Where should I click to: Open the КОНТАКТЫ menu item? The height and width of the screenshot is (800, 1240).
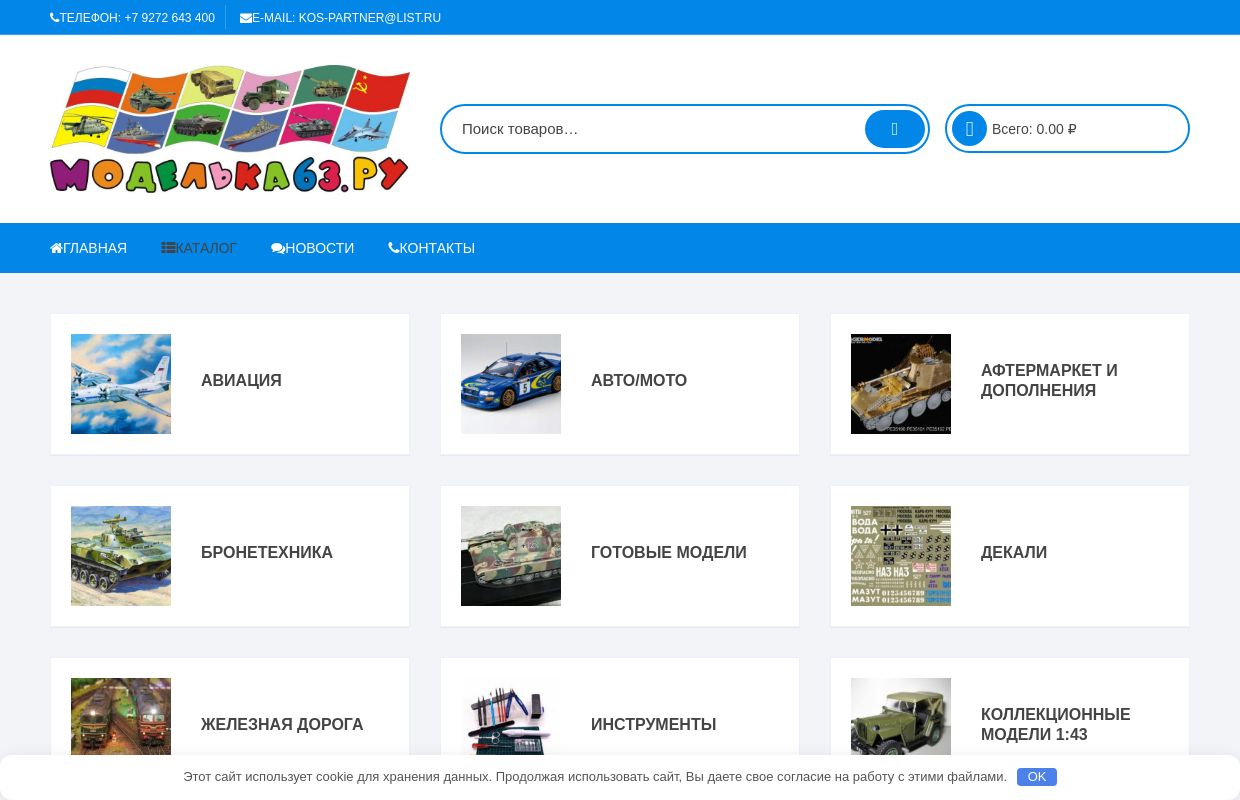431,248
